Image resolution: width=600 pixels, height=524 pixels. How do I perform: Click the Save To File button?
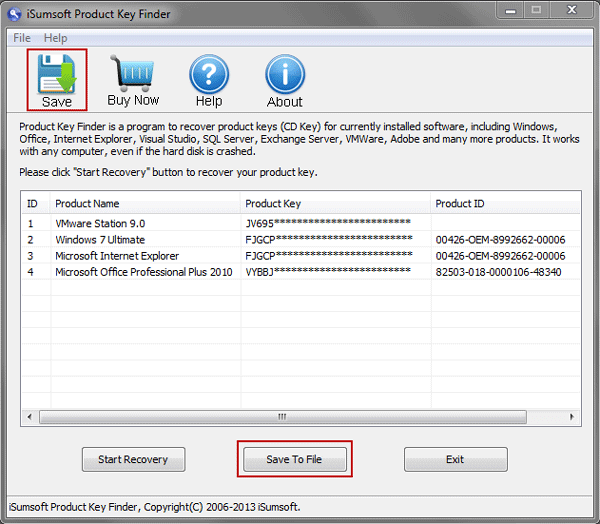(x=295, y=459)
